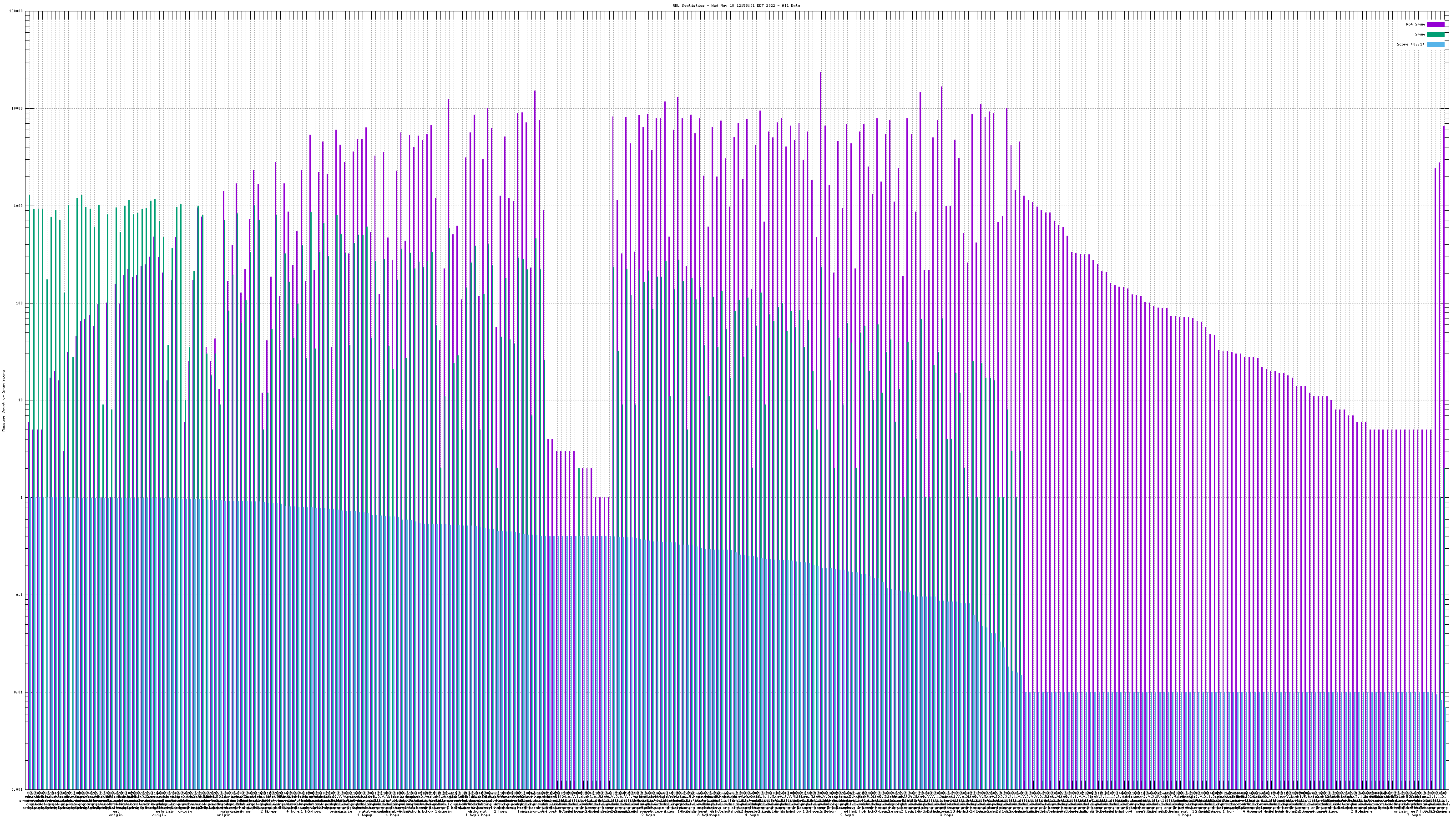Viewport: 1456px width, 819px height.
Task: Click the top of the tallest purple bar
Action: [x=821, y=73]
